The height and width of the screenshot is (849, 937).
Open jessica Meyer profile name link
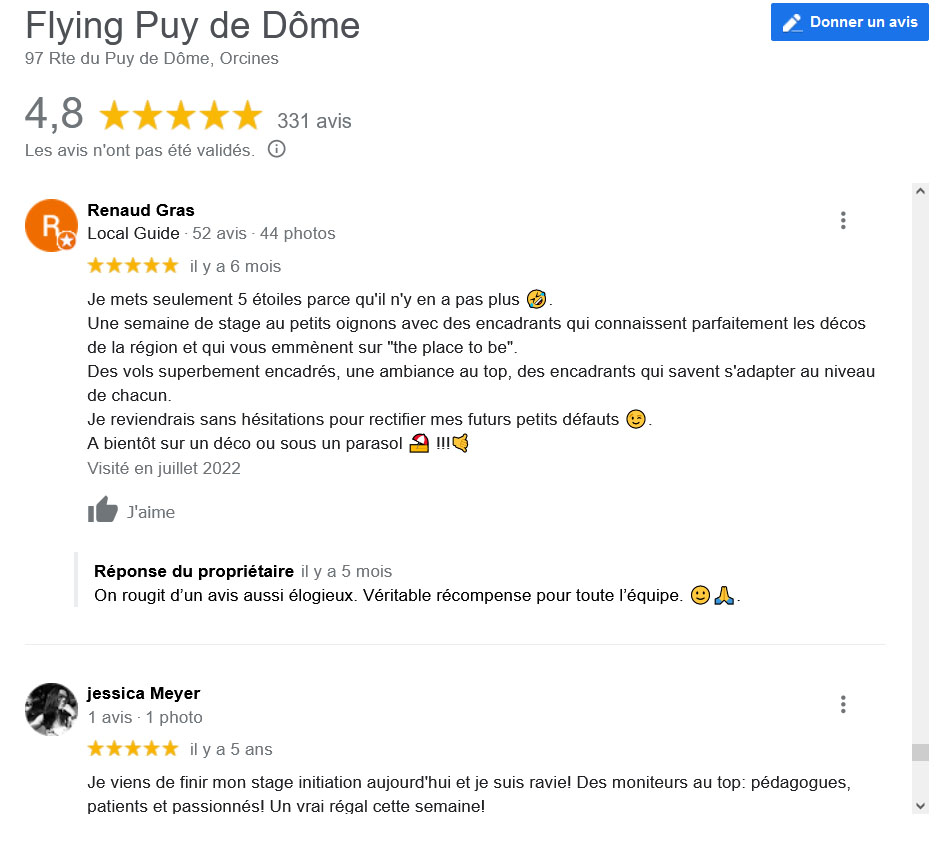pos(143,693)
